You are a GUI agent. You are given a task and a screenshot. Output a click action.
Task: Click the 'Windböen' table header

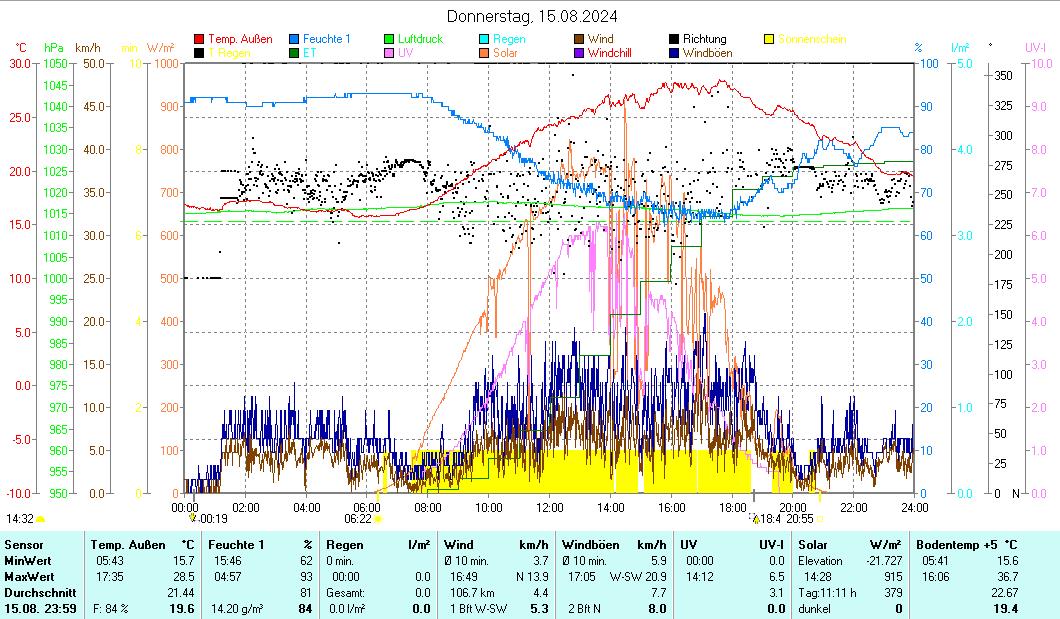click(x=590, y=545)
